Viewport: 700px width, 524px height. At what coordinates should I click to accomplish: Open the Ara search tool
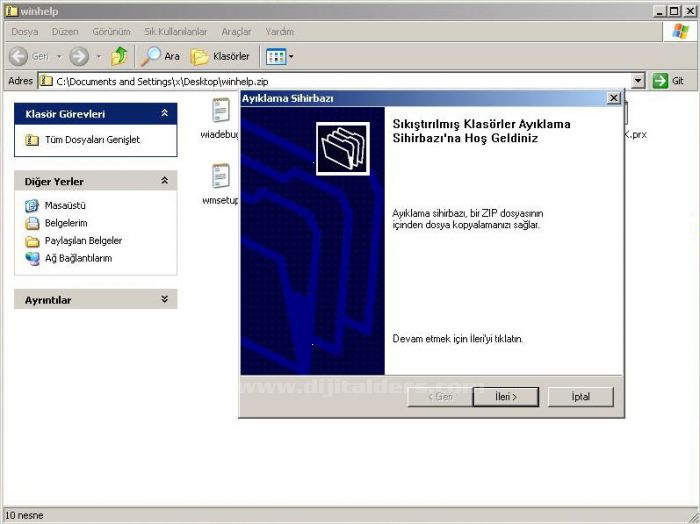coord(161,57)
